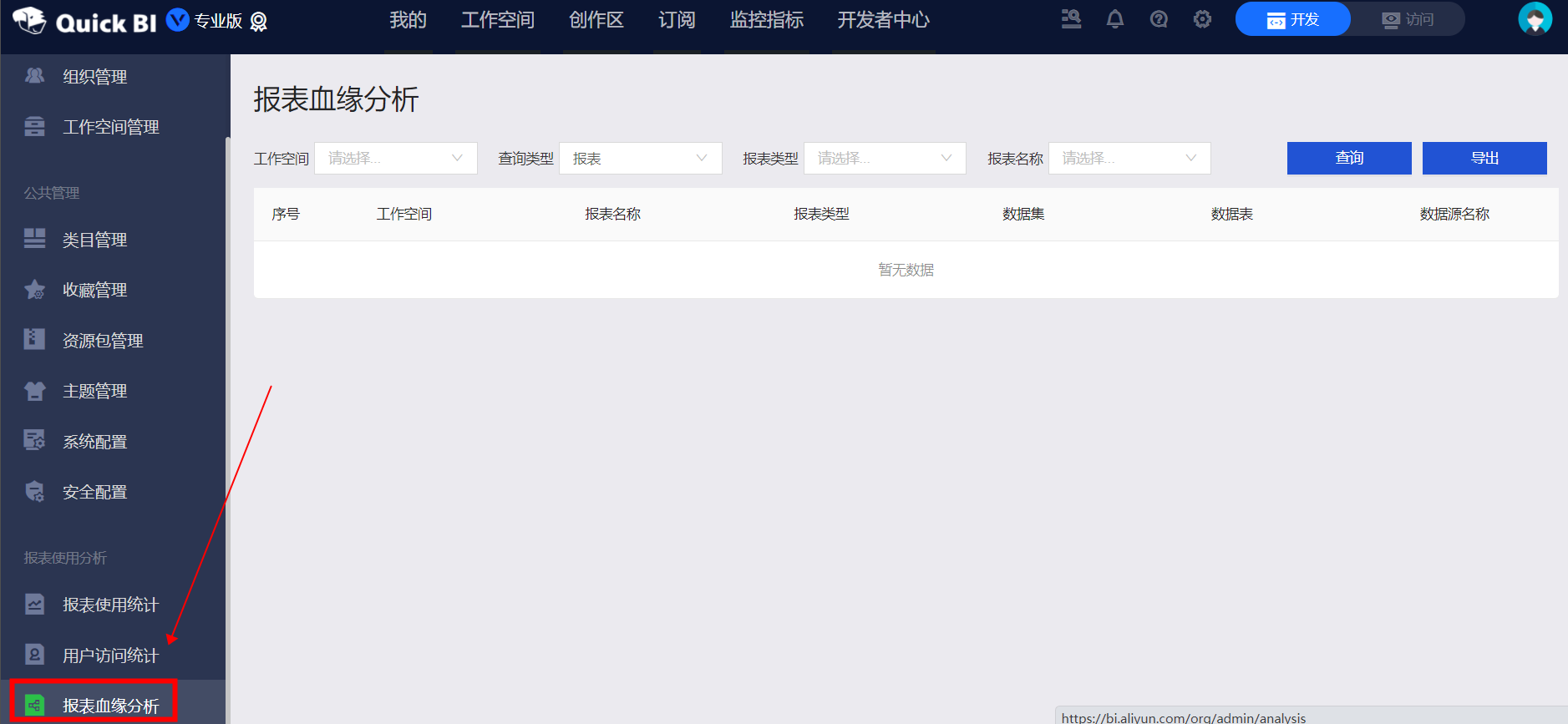This screenshot has height=724, width=1568.
Task: Open the 查询类型 dropdown showing 报表
Action: (x=640, y=158)
